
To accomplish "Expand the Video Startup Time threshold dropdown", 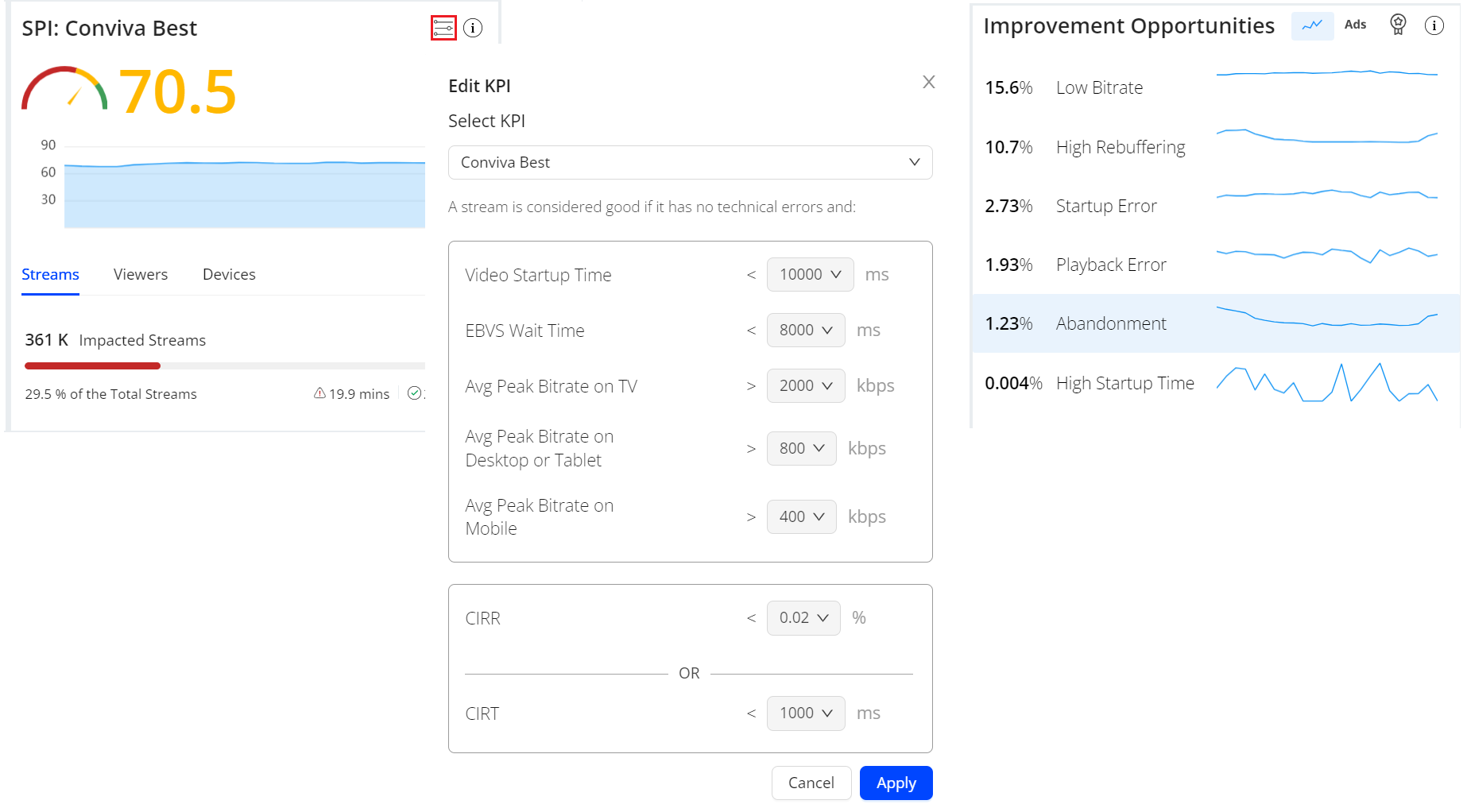I will (x=810, y=274).
